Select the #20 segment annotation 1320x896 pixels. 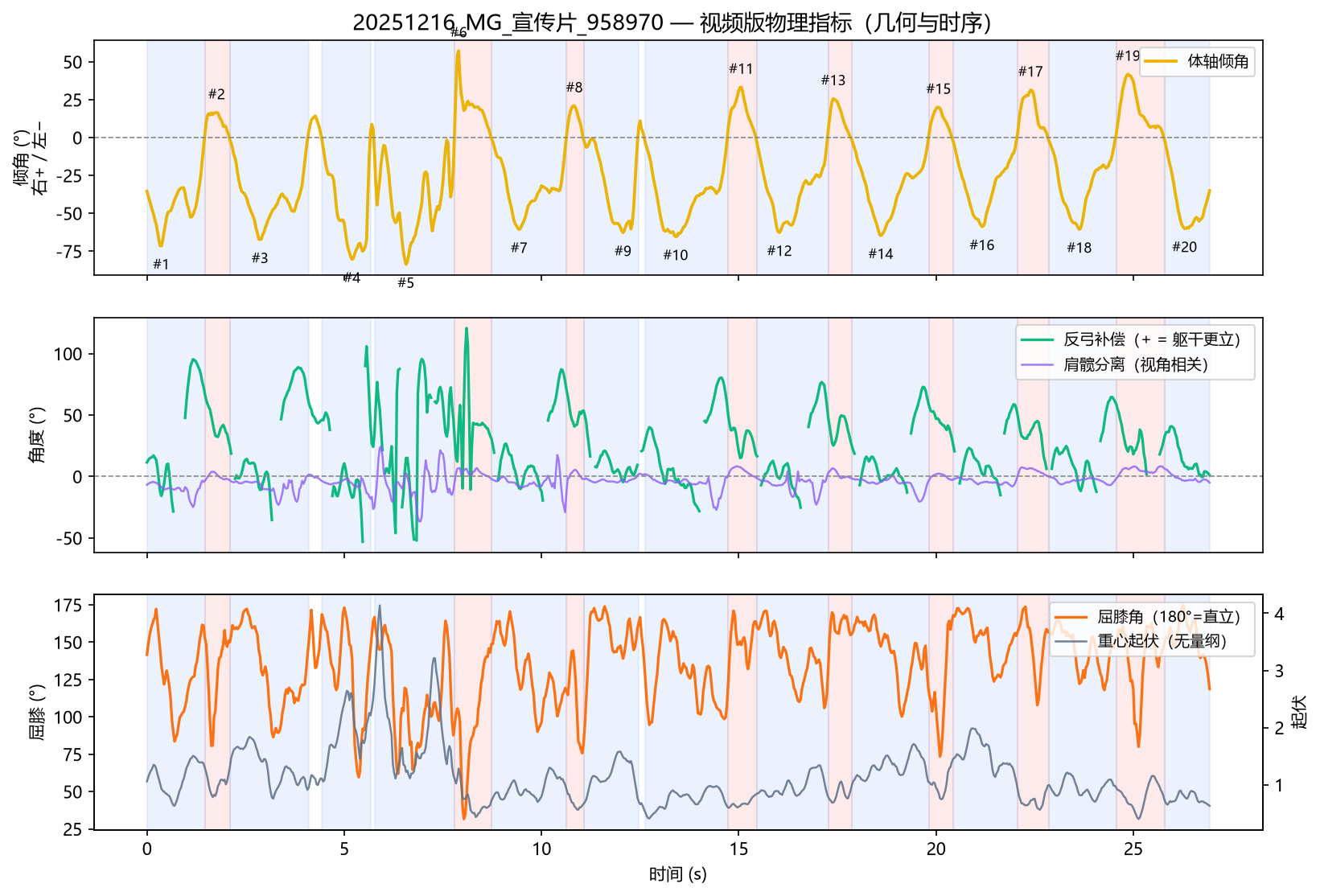(x=1184, y=247)
